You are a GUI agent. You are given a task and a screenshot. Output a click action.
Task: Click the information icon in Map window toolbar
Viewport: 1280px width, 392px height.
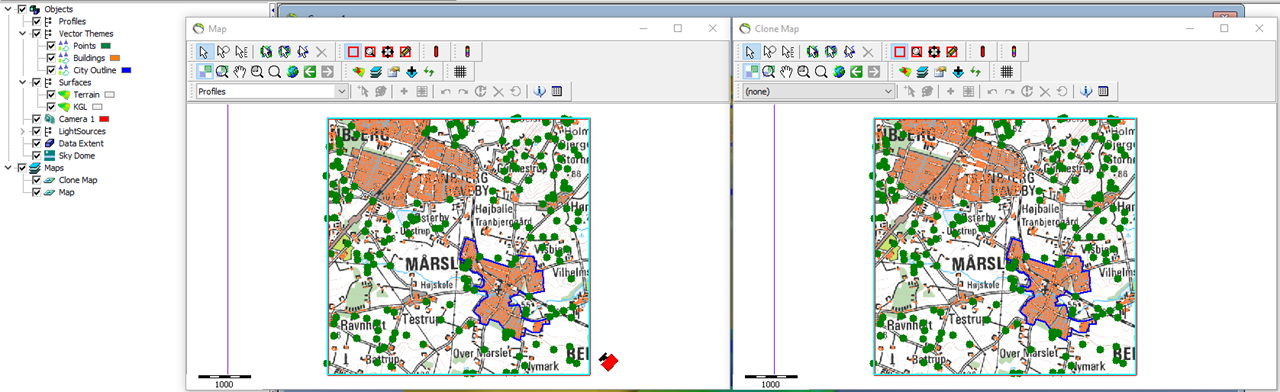pyautogui.click(x=539, y=91)
